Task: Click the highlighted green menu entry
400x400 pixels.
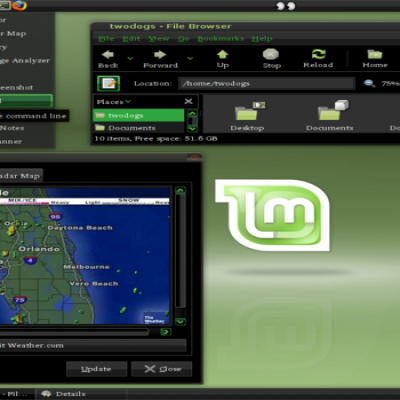Action: click(x=26, y=101)
